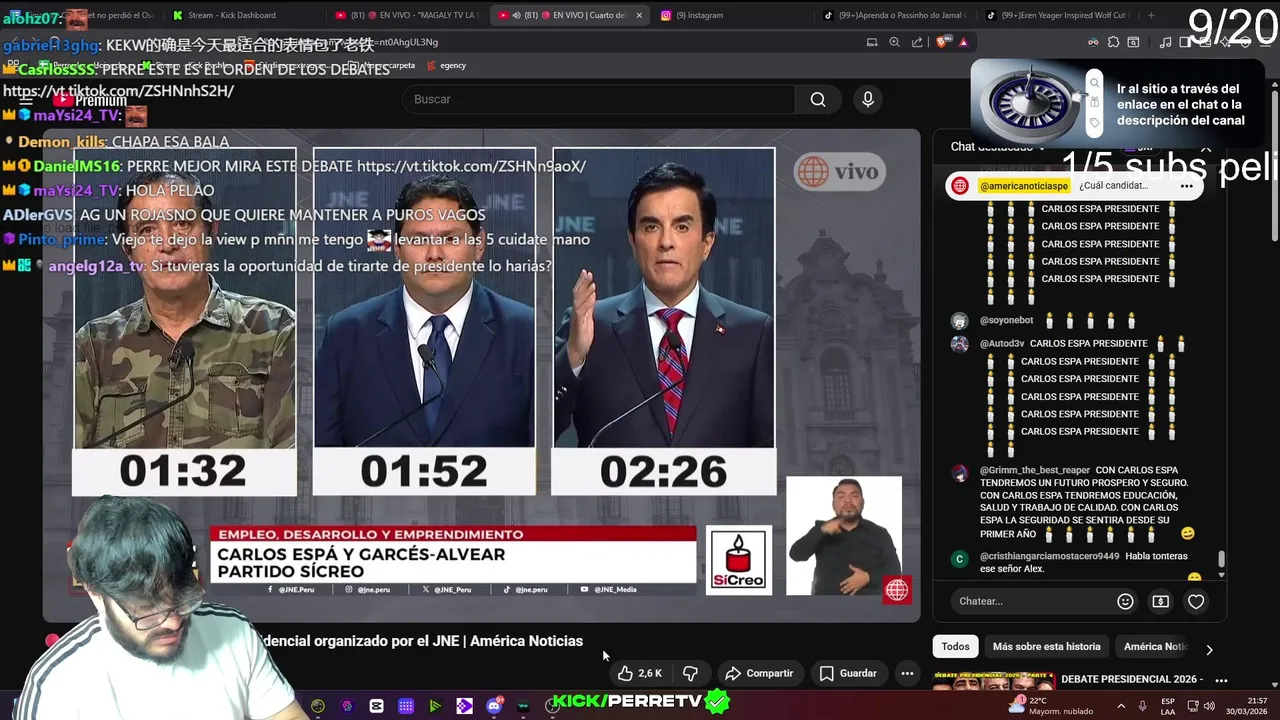Click the zoom magnifier in address bar
Image resolution: width=1280 pixels, height=720 pixels.
895,42
